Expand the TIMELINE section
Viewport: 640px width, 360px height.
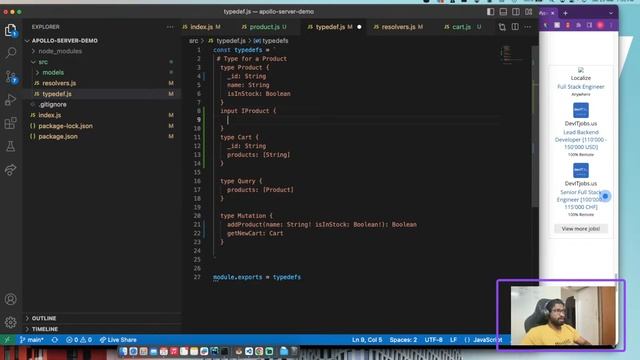[x=44, y=329]
